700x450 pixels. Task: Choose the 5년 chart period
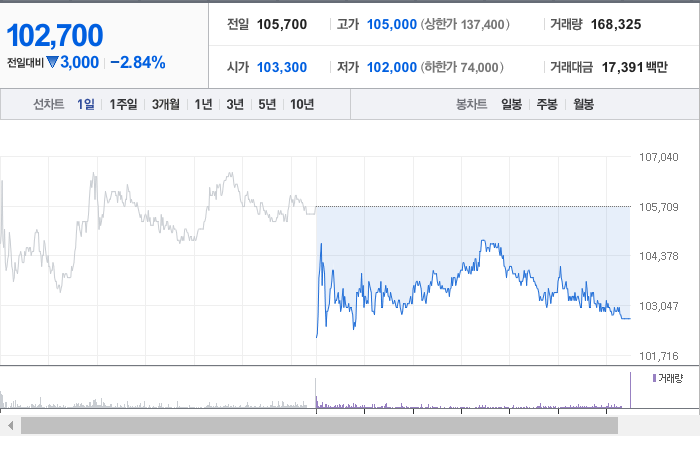tap(267, 104)
